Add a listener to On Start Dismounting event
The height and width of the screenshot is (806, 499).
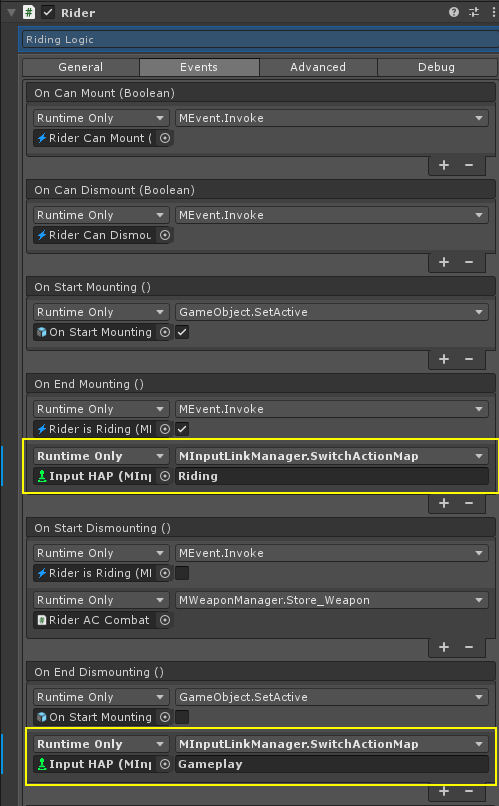(x=444, y=647)
